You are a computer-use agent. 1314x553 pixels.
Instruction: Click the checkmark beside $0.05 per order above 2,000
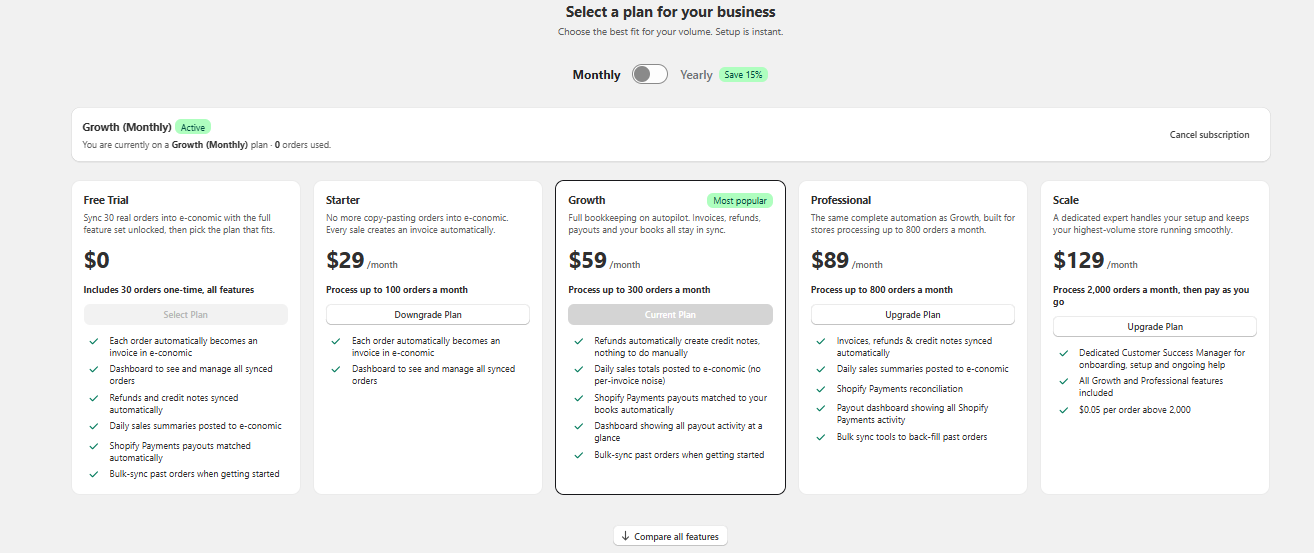[x=1064, y=410]
